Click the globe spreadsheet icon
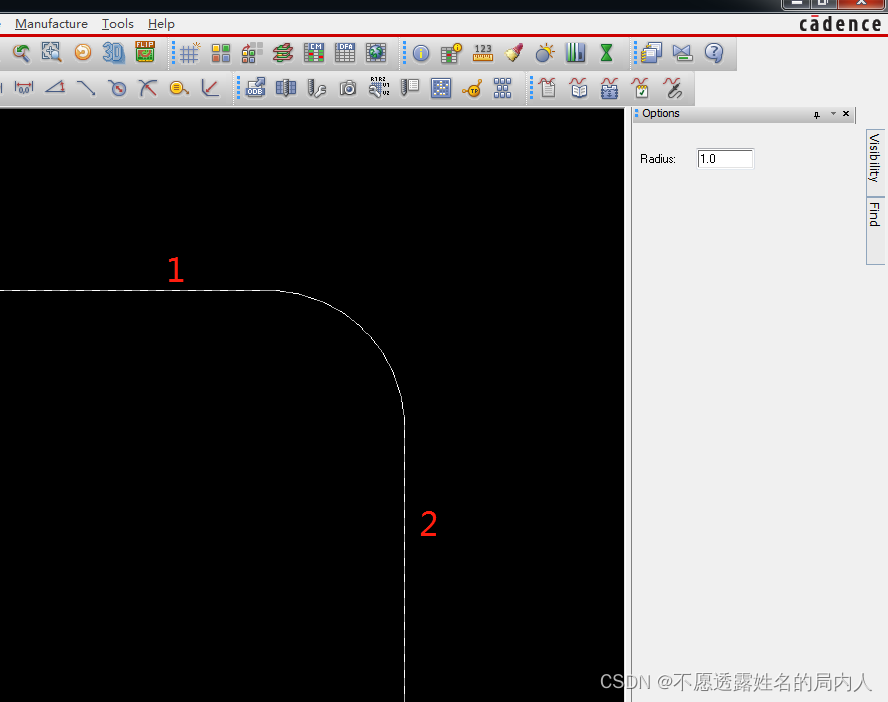This screenshot has width=888, height=702. (375, 53)
